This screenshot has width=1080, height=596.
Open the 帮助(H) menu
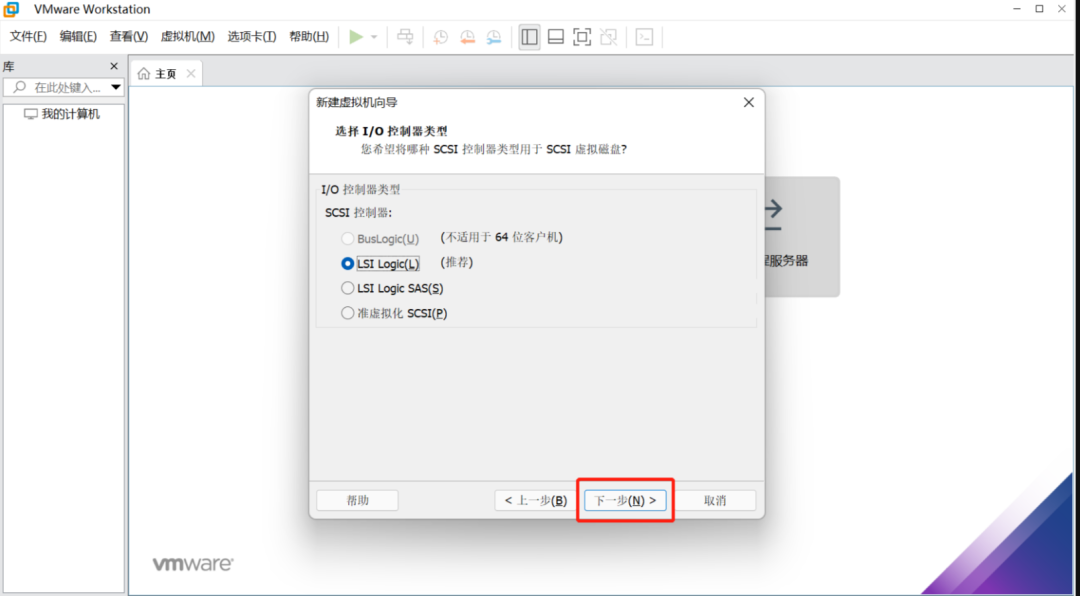[309, 37]
